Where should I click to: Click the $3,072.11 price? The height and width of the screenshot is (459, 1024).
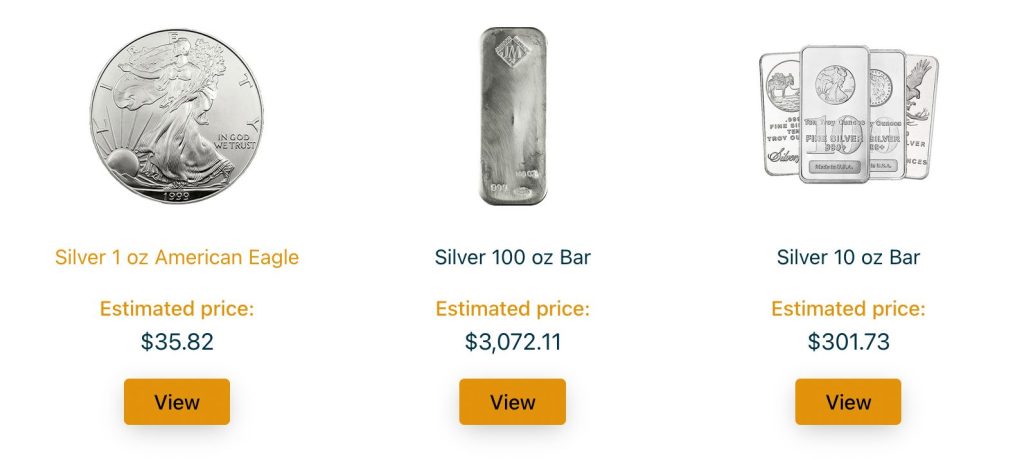512,342
